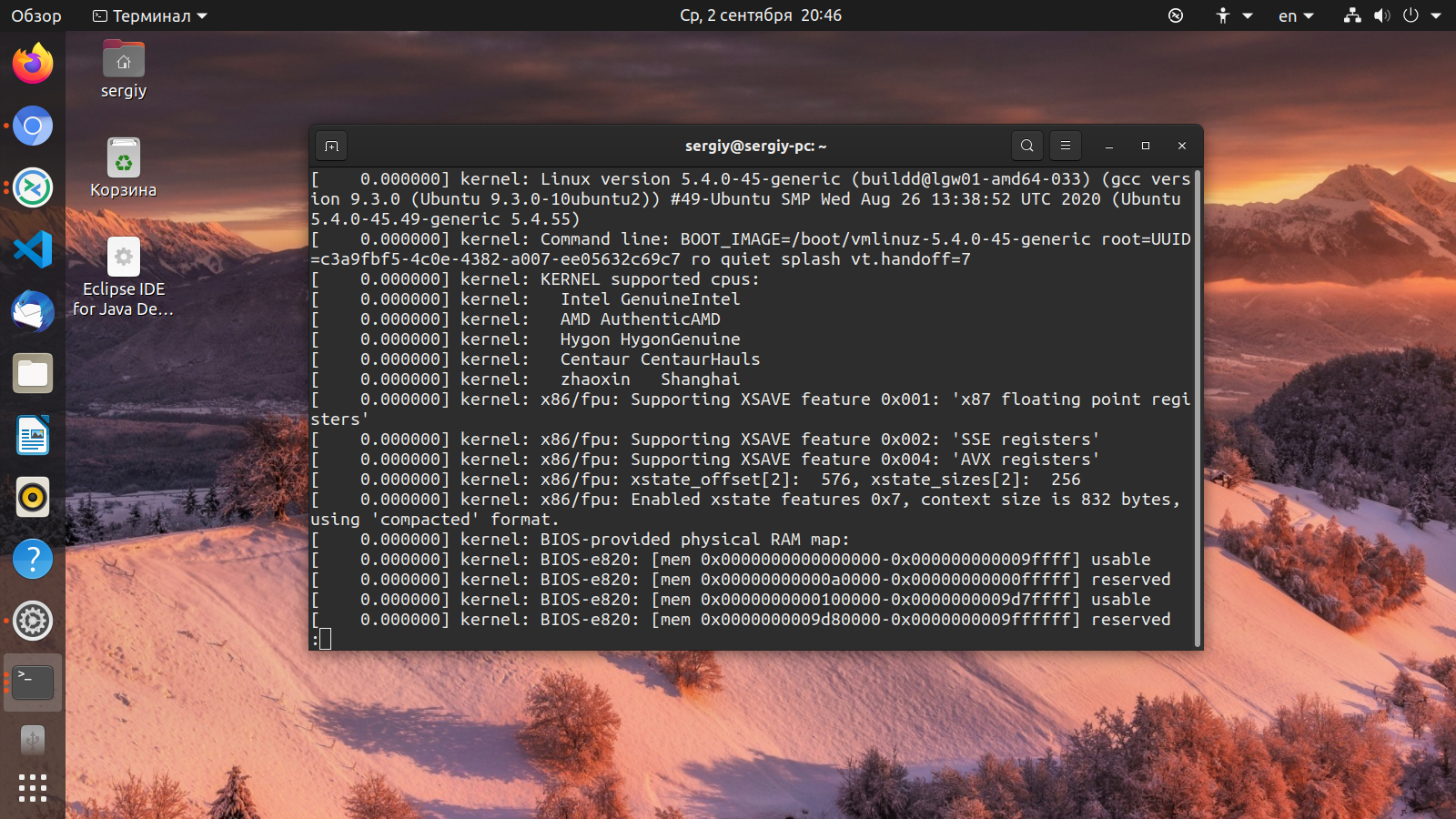Screen dimensions: 1456x819
Task: Open the Корзина trash icon on the desktop
Action: coord(124,168)
